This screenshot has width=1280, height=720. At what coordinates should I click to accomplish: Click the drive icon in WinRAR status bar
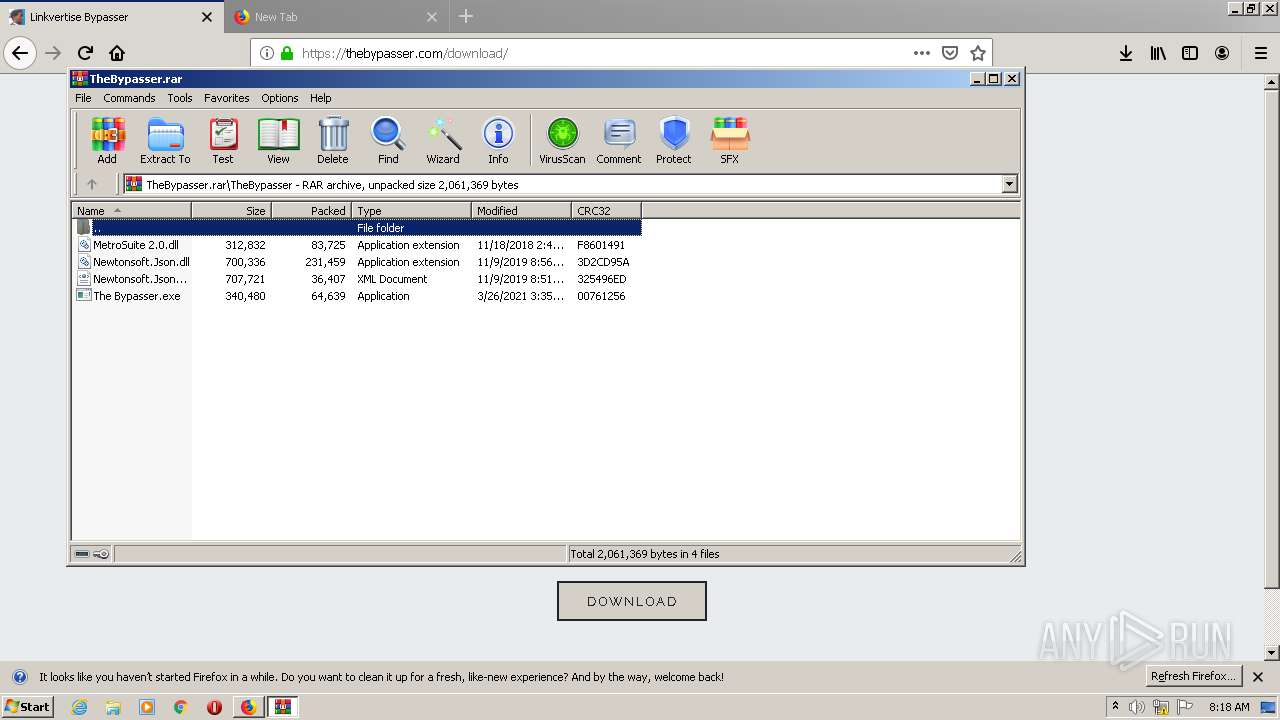click(82, 554)
